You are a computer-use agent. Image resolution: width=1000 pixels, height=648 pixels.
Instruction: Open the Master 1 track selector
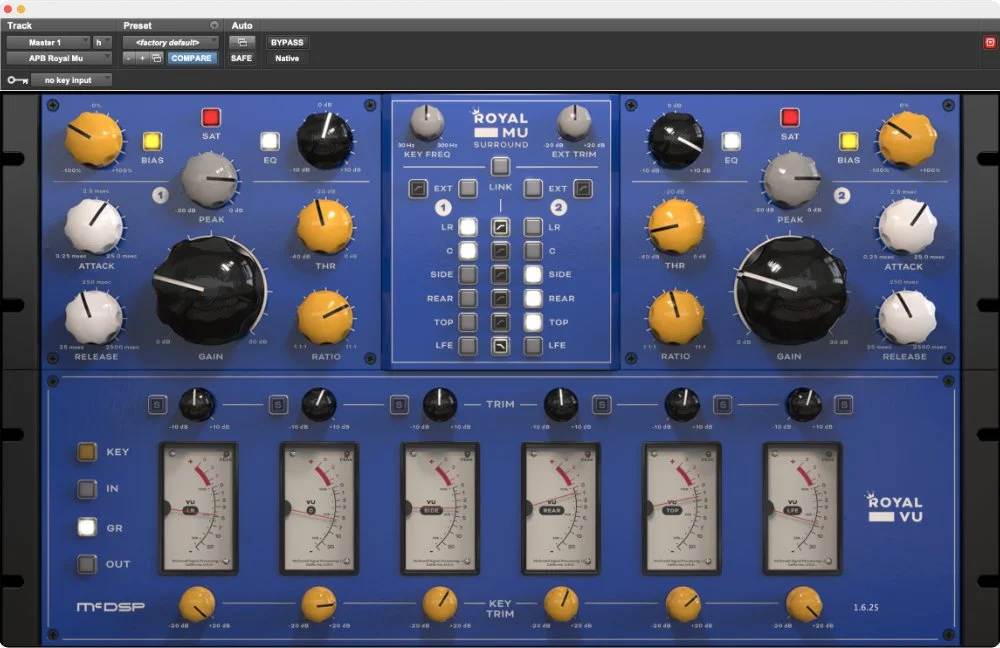(x=48, y=42)
